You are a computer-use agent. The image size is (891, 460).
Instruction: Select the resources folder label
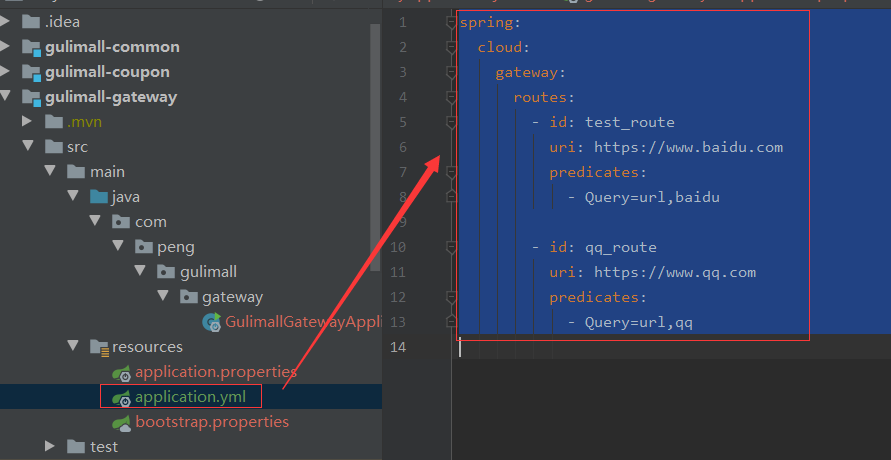pyautogui.click(x=147, y=346)
